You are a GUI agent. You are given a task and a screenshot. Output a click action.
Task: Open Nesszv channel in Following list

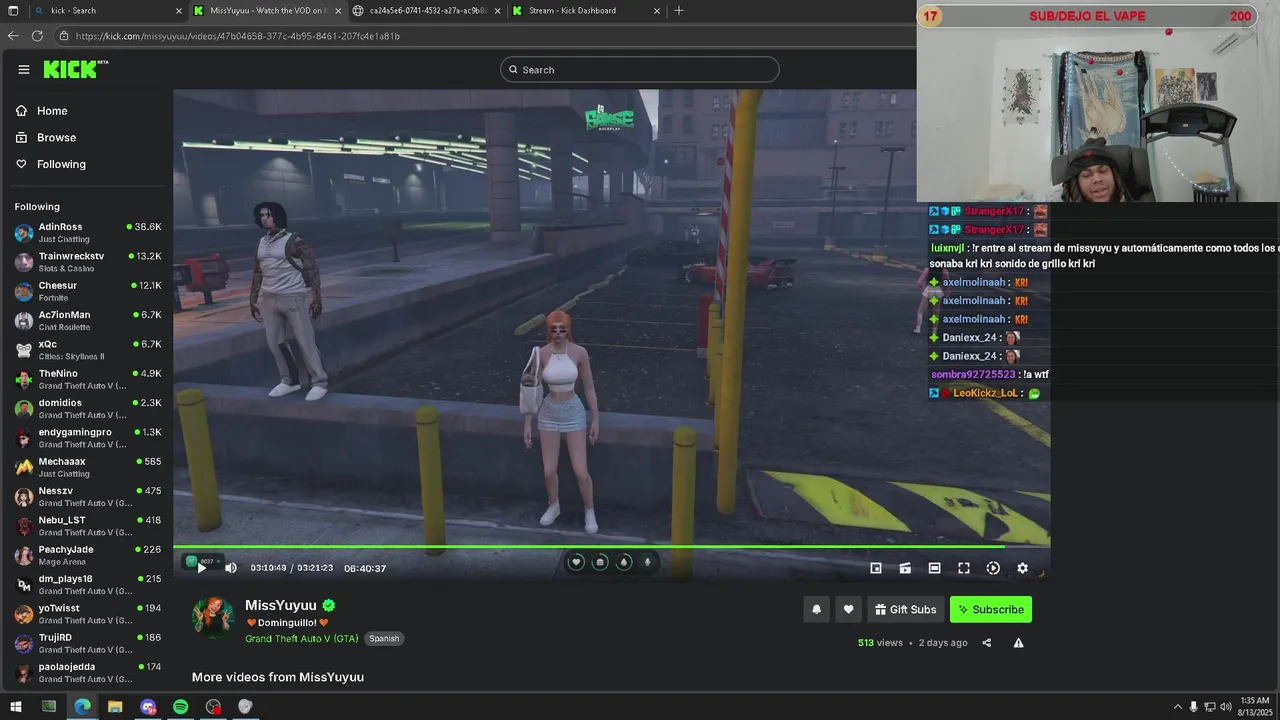87,497
